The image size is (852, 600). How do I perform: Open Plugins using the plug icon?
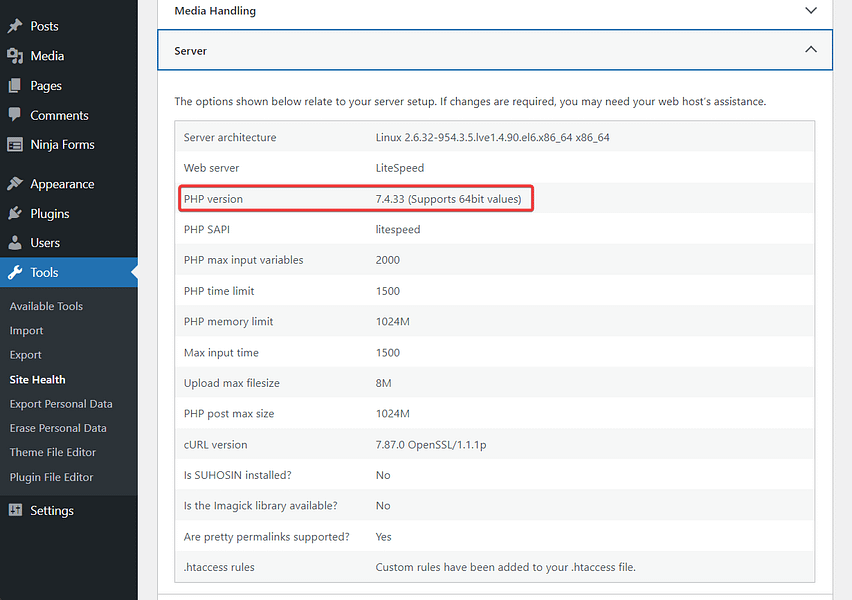(x=17, y=213)
